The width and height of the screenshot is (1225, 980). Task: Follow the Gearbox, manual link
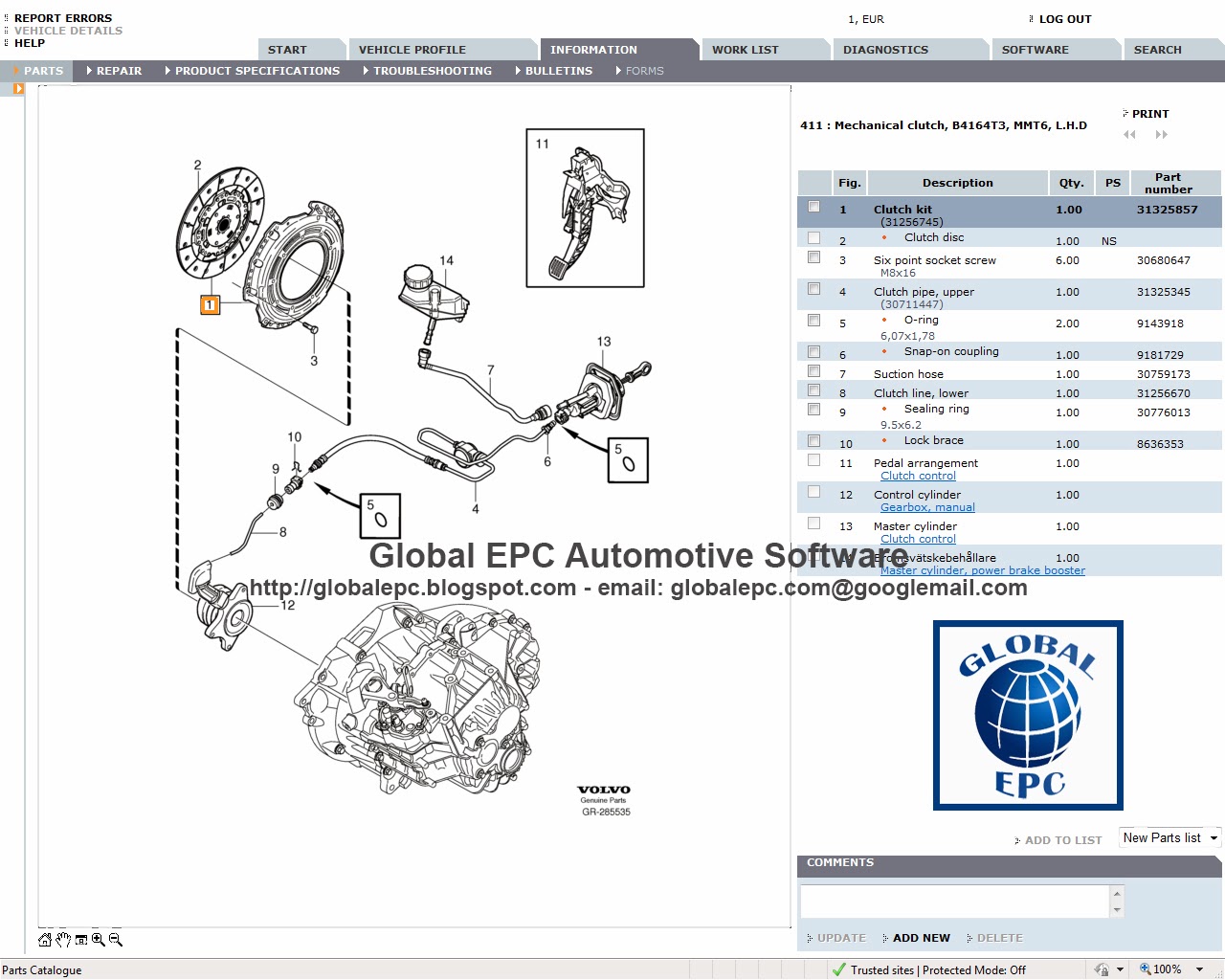(x=927, y=507)
